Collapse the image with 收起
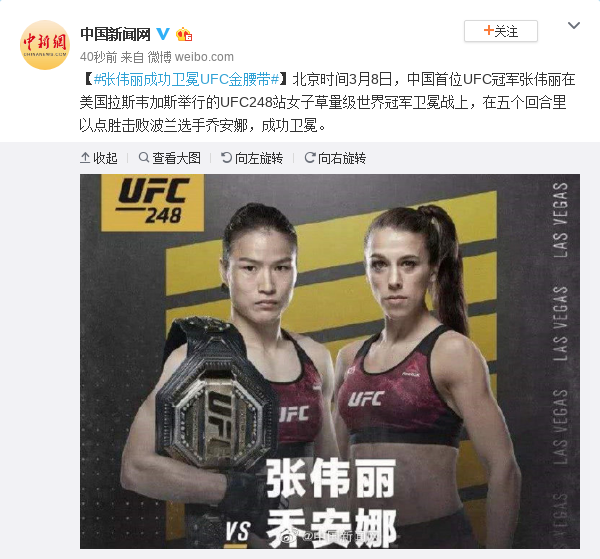600x559 pixels. 99,158
